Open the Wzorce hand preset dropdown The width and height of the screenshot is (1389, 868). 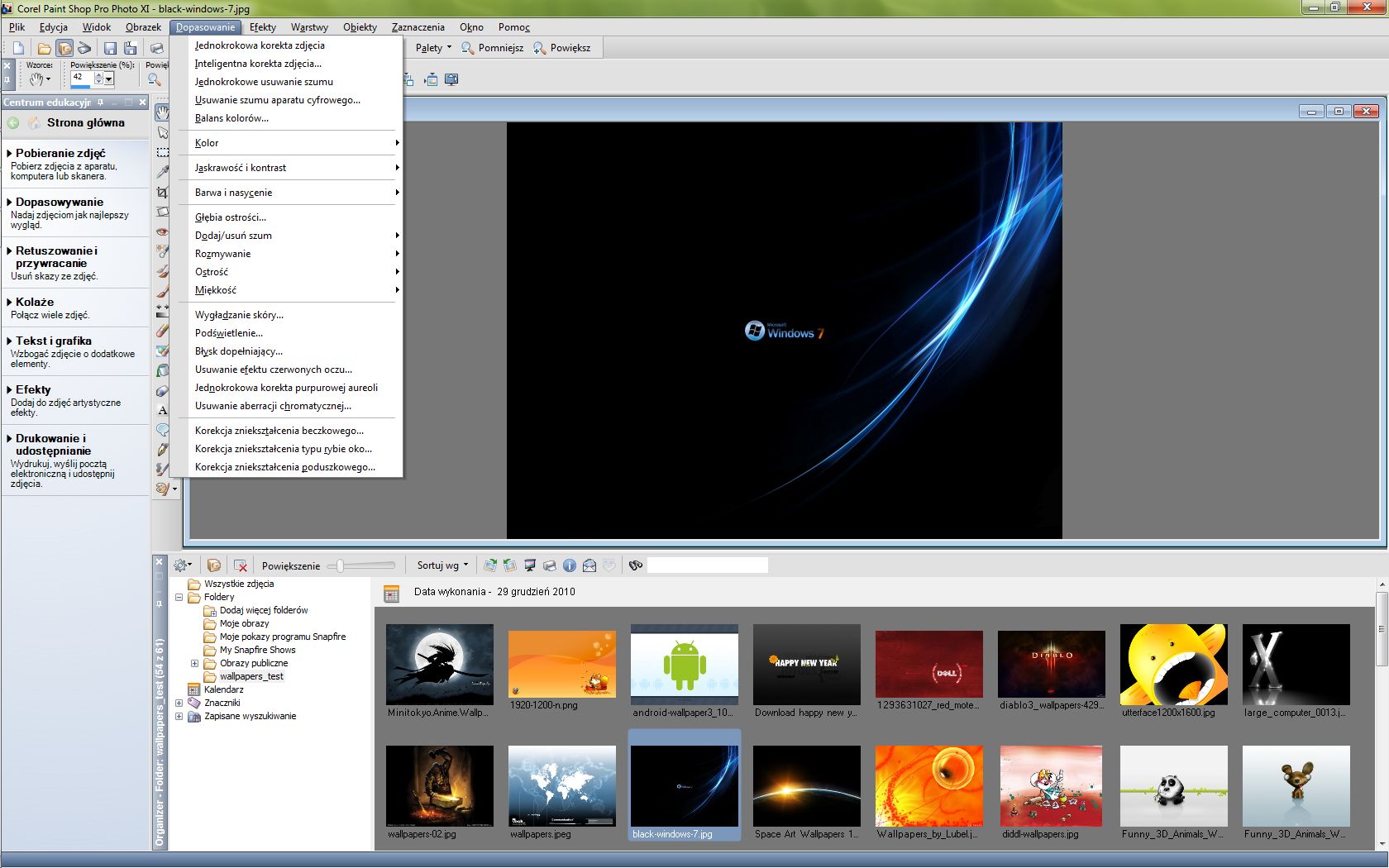41,79
